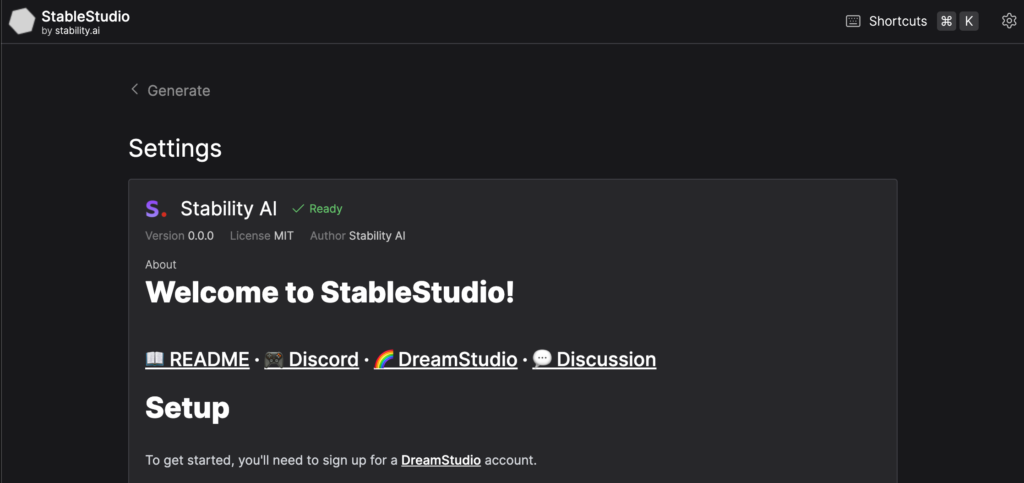Open the settings gear icon
The width and height of the screenshot is (1024, 483).
click(1009, 21)
